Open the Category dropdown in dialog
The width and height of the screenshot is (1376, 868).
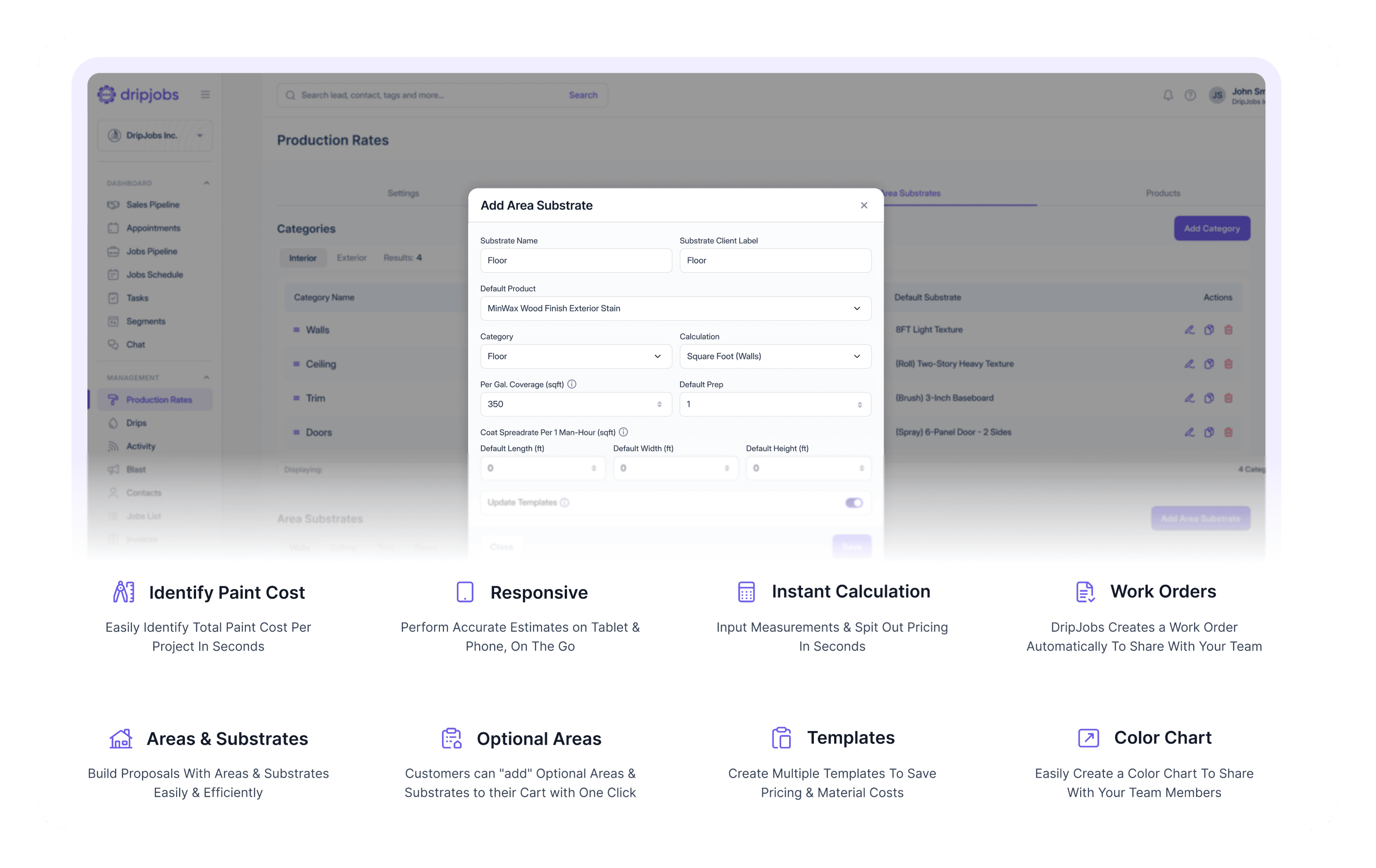coord(576,356)
